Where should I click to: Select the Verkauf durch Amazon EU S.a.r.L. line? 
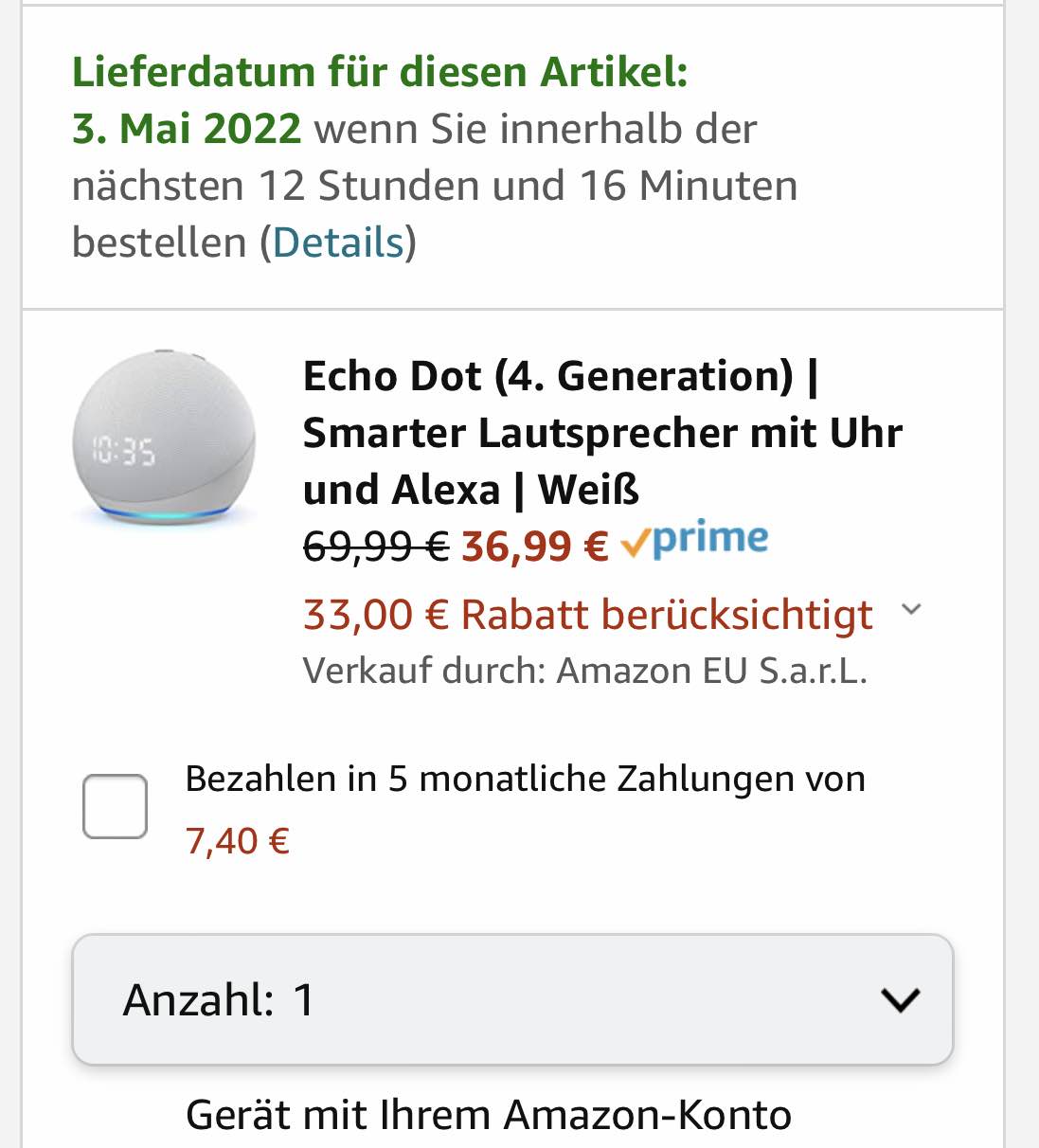(x=585, y=671)
